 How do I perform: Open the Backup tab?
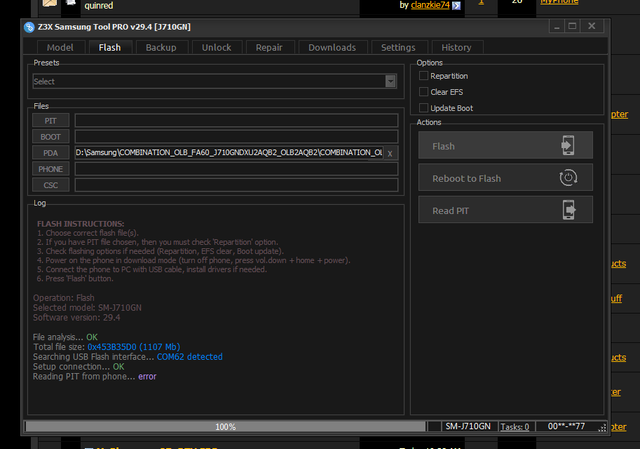click(161, 47)
